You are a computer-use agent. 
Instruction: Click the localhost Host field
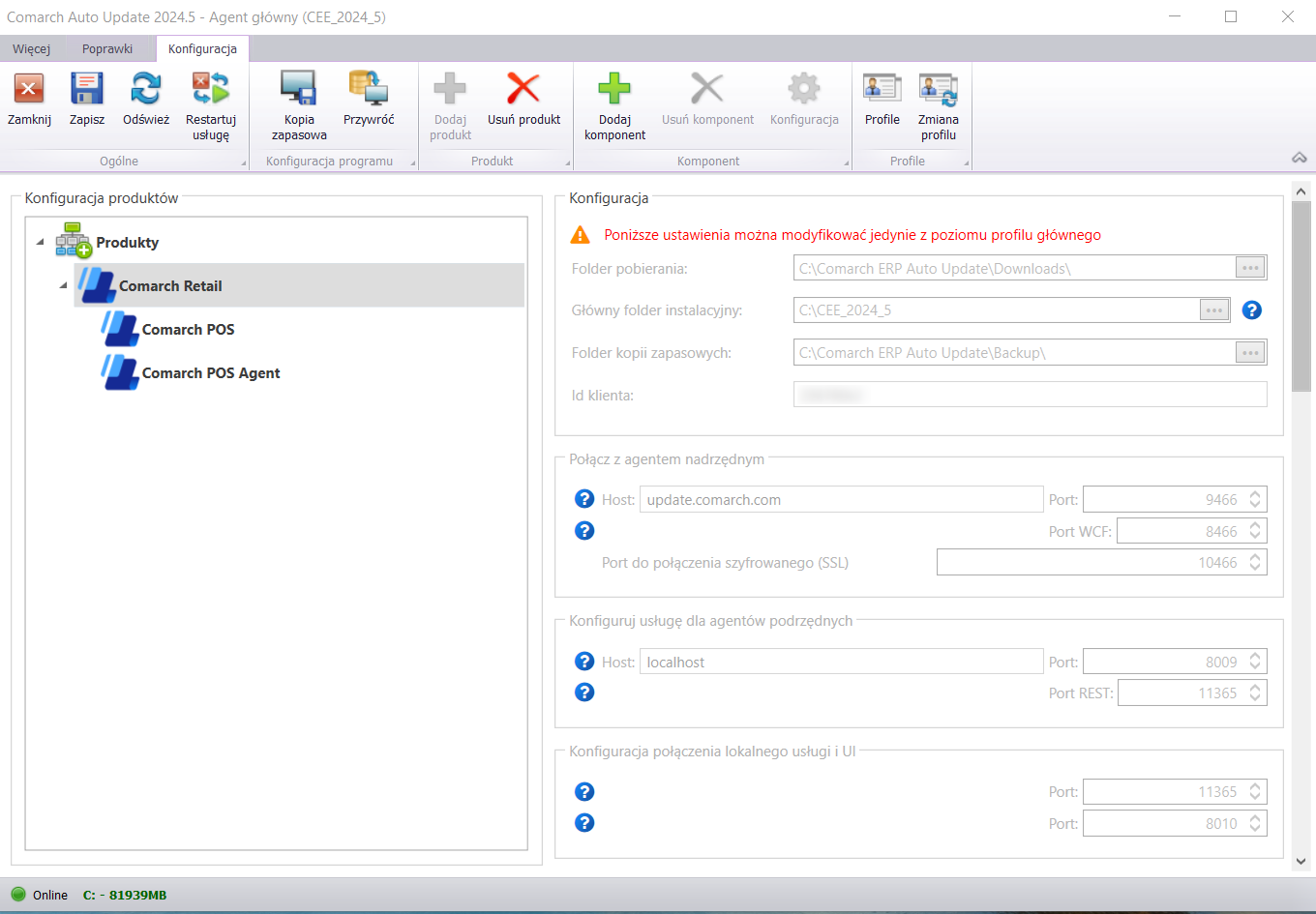[x=841, y=662]
